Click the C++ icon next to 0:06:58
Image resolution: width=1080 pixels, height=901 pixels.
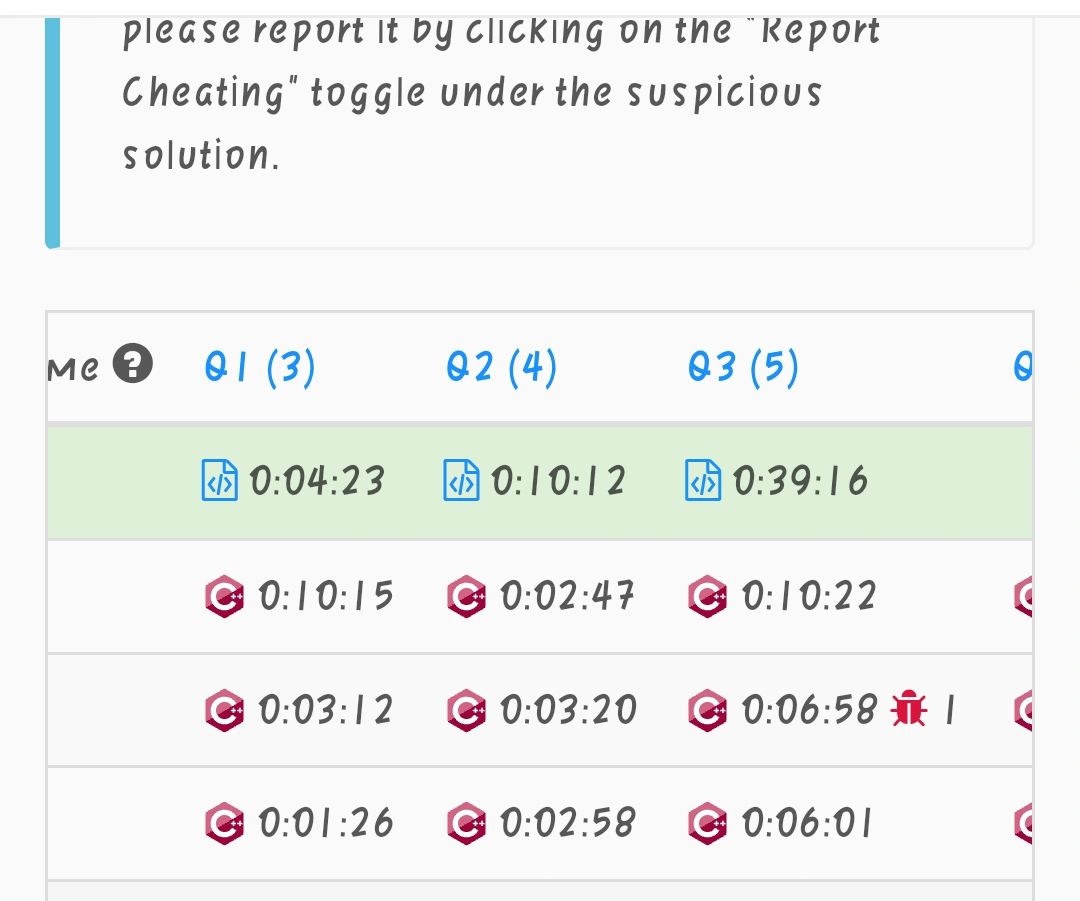707,710
